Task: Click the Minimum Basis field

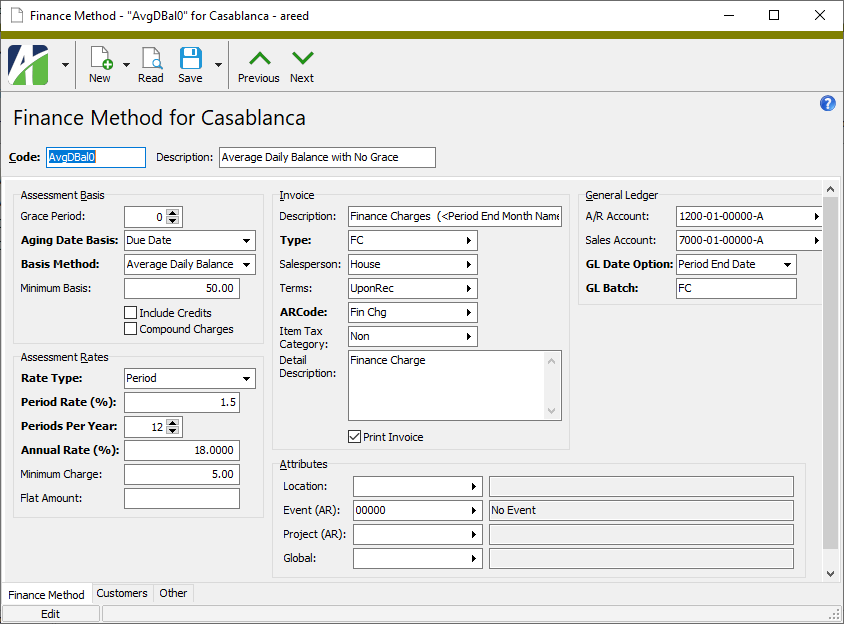Action: [182, 289]
